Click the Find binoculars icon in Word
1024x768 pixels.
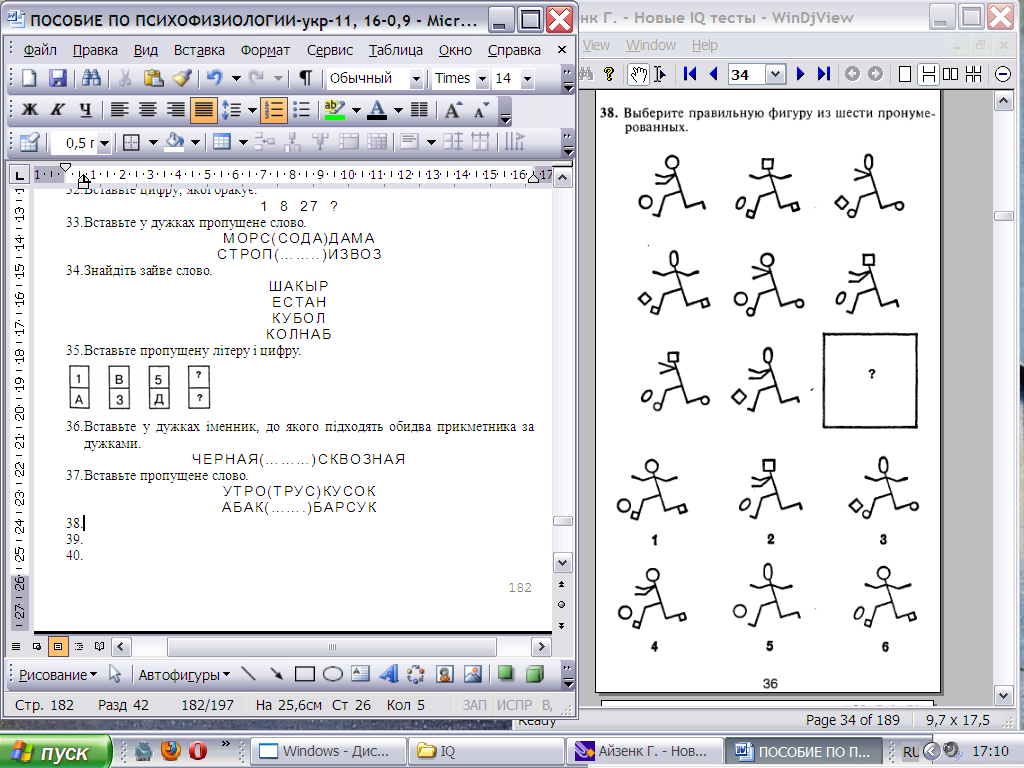(x=91, y=78)
